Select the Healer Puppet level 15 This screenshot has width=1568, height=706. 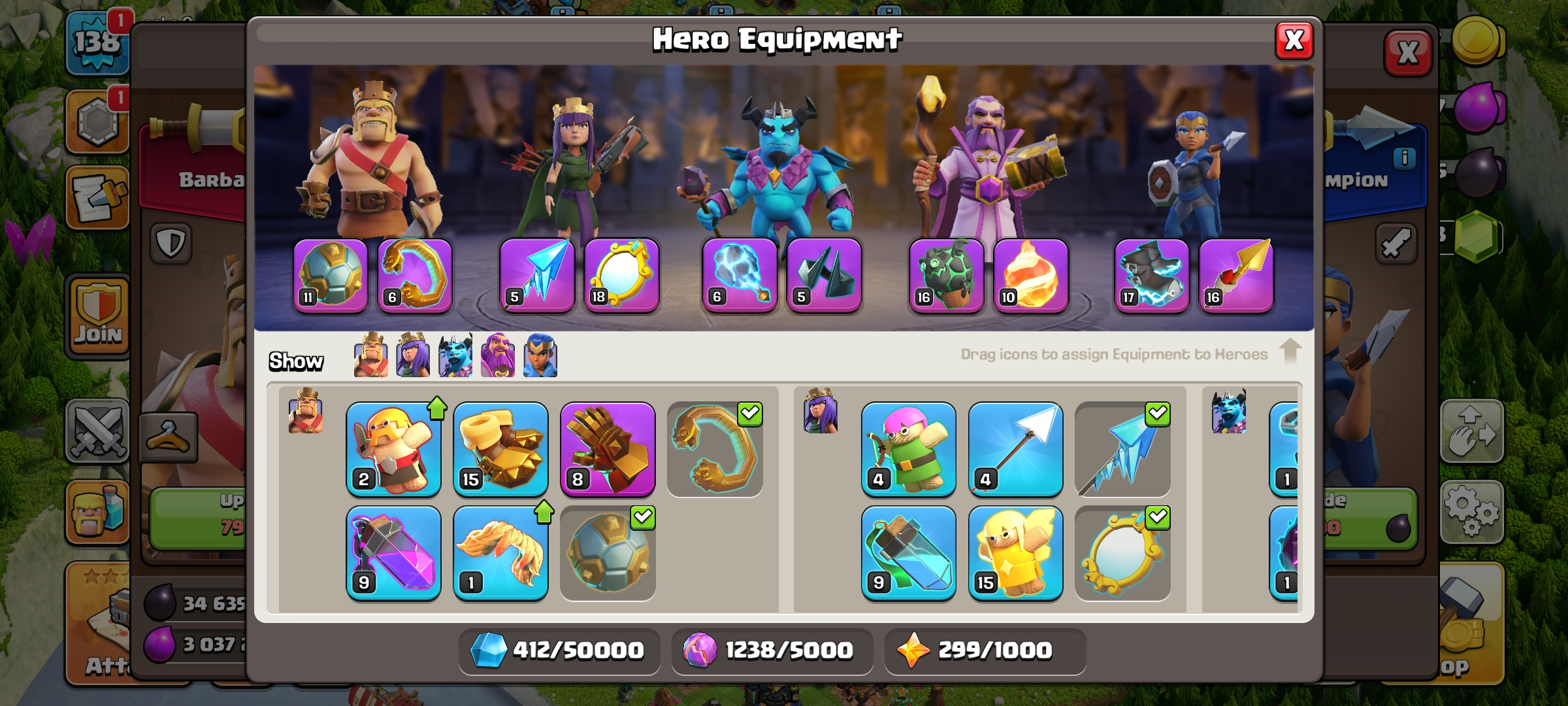(1016, 553)
